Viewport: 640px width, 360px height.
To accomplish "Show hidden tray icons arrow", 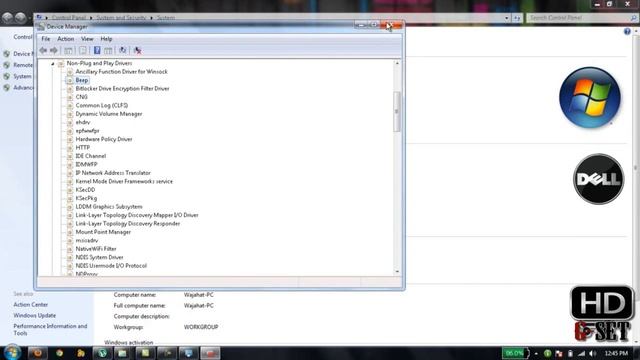I will tap(536, 353).
